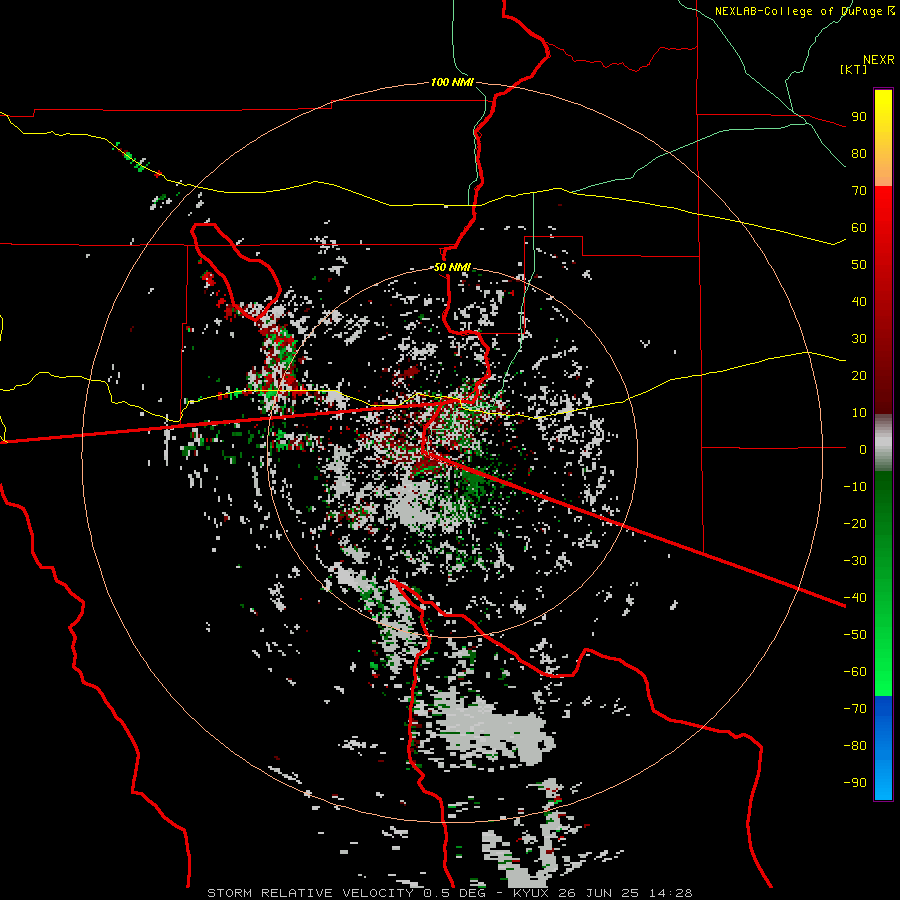Click the 80 value on the velocity scale
The height and width of the screenshot is (900, 900).
859,154
